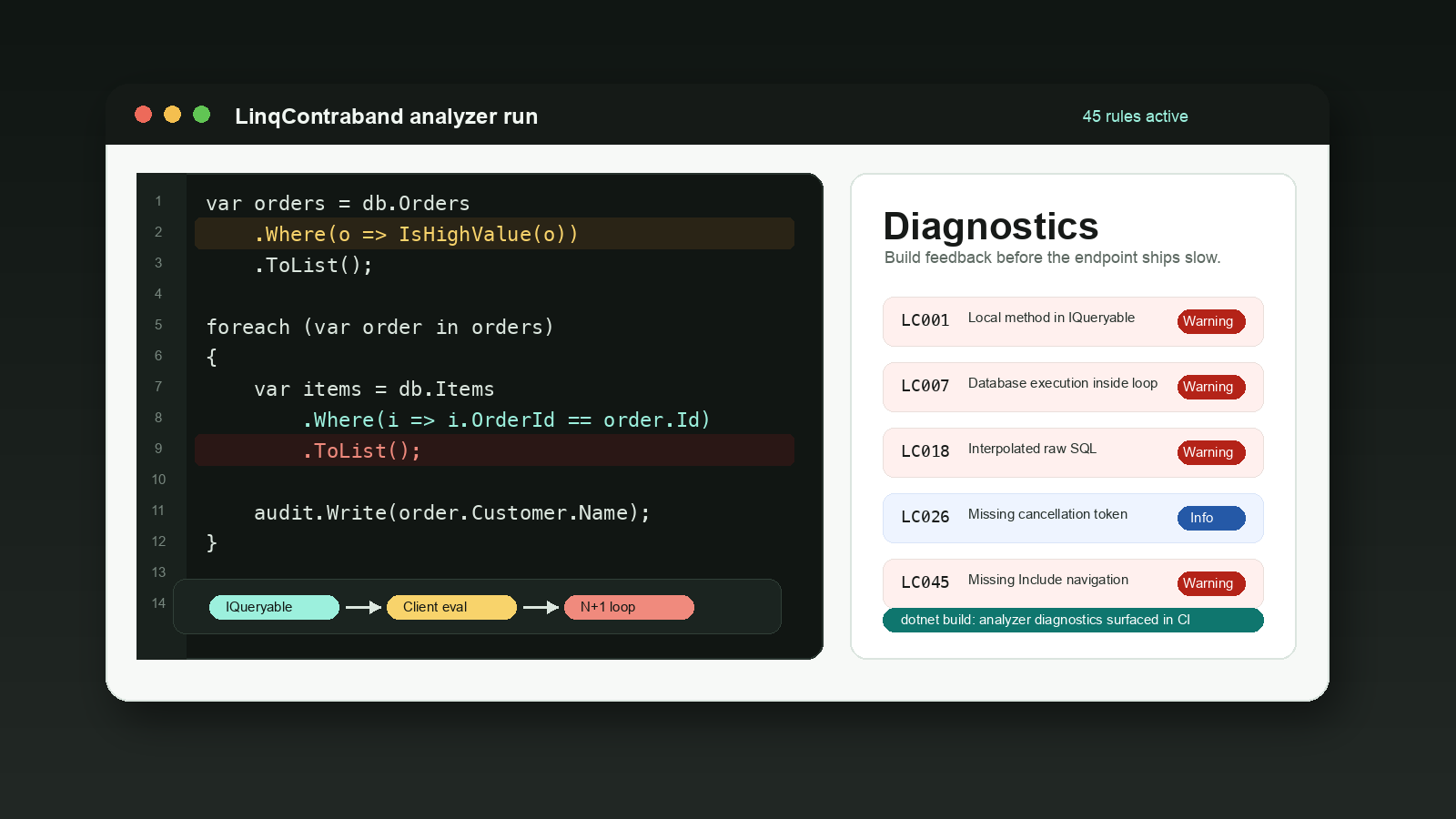Click the Info badge on LC026

click(1211, 518)
